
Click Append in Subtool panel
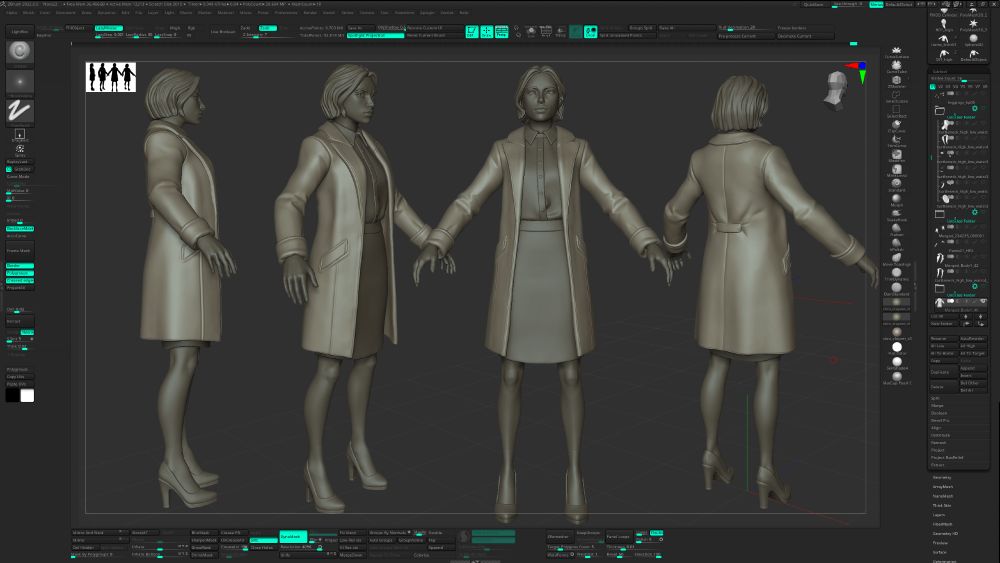[x=972, y=368]
